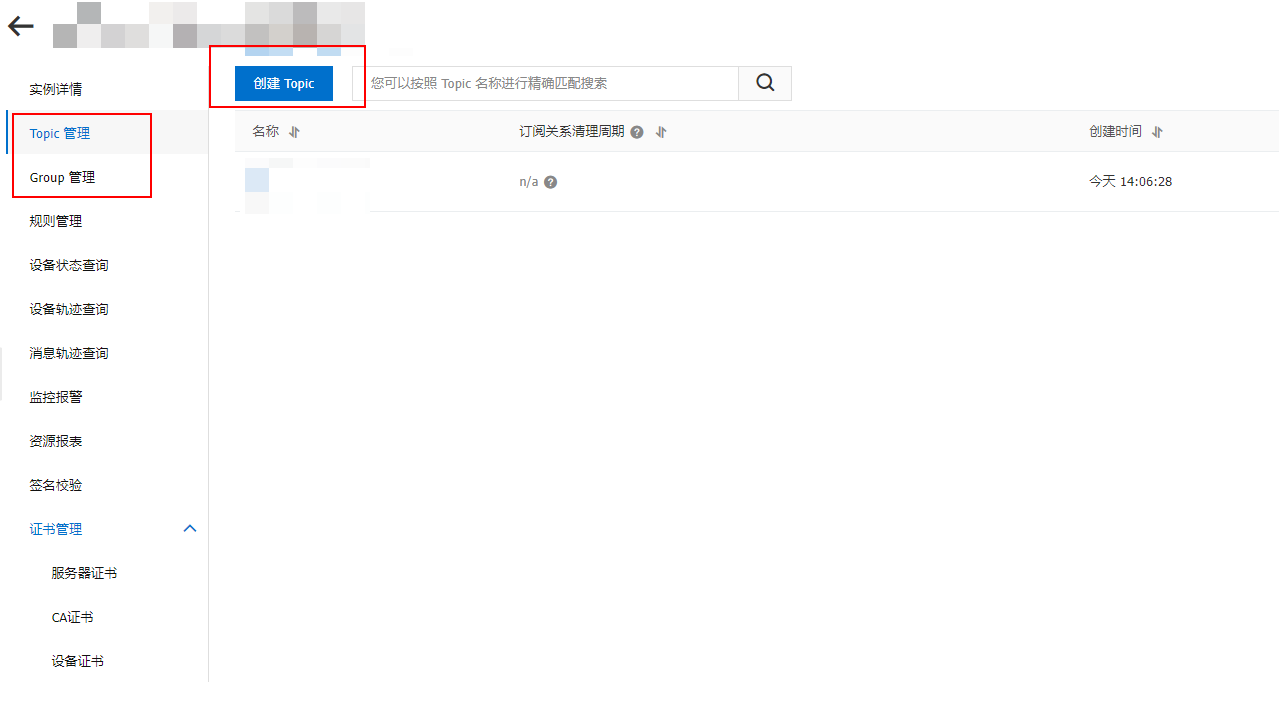This screenshot has height=716, width=1279.
Task: Sort by 创建时间 column icon
Action: tap(1157, 132)
